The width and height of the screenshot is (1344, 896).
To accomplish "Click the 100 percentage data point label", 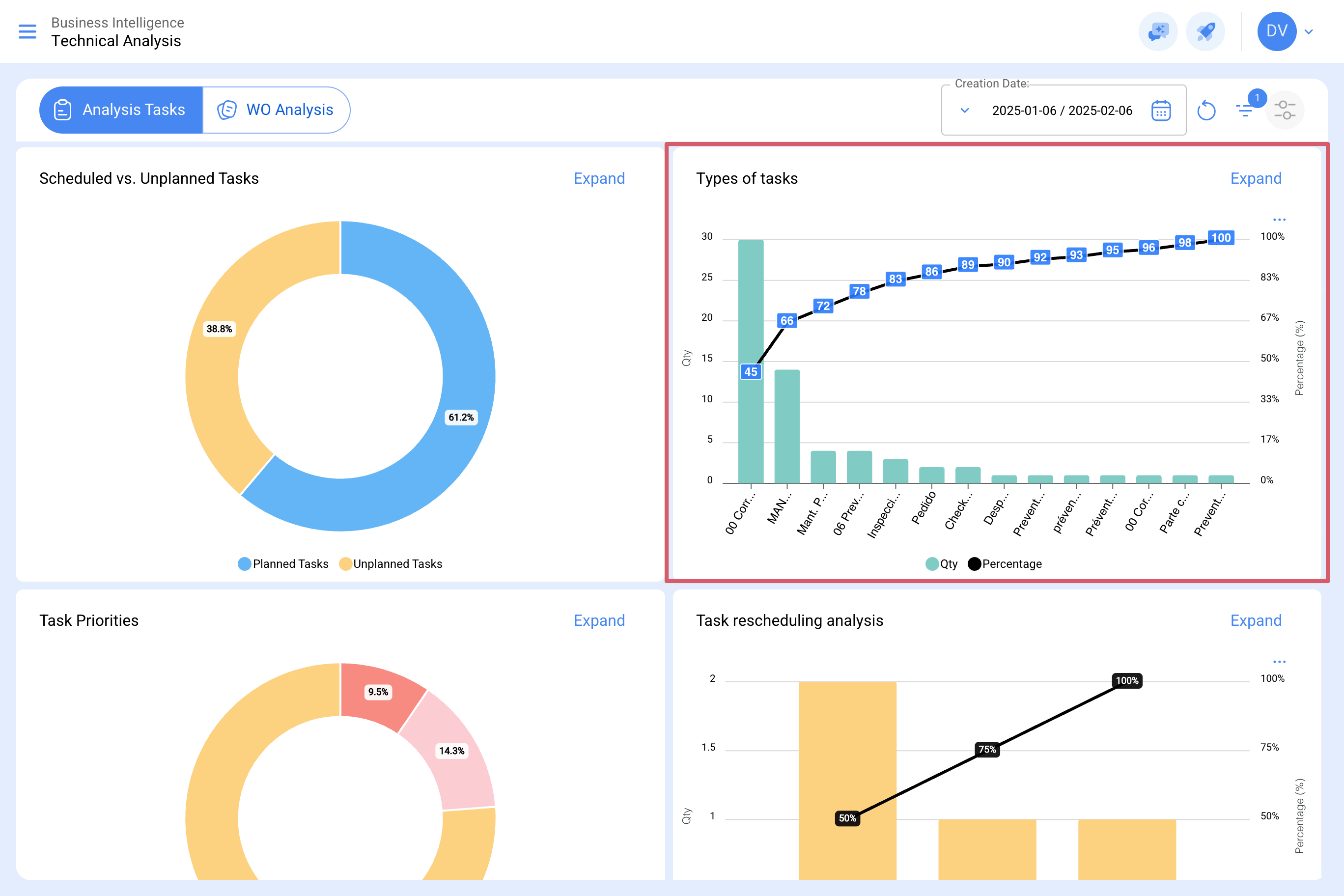I will coord(1221,238).
